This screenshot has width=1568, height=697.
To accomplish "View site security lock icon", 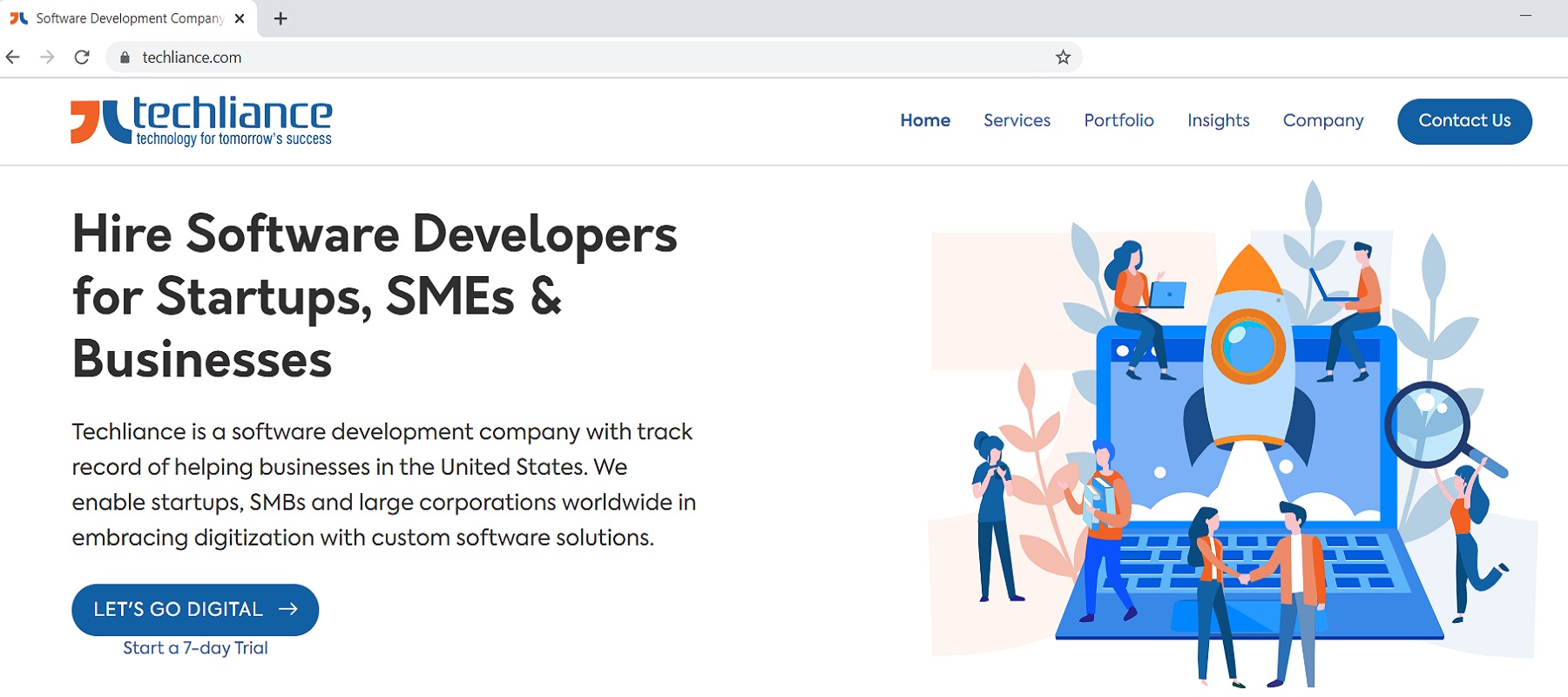I will (125, 58).
